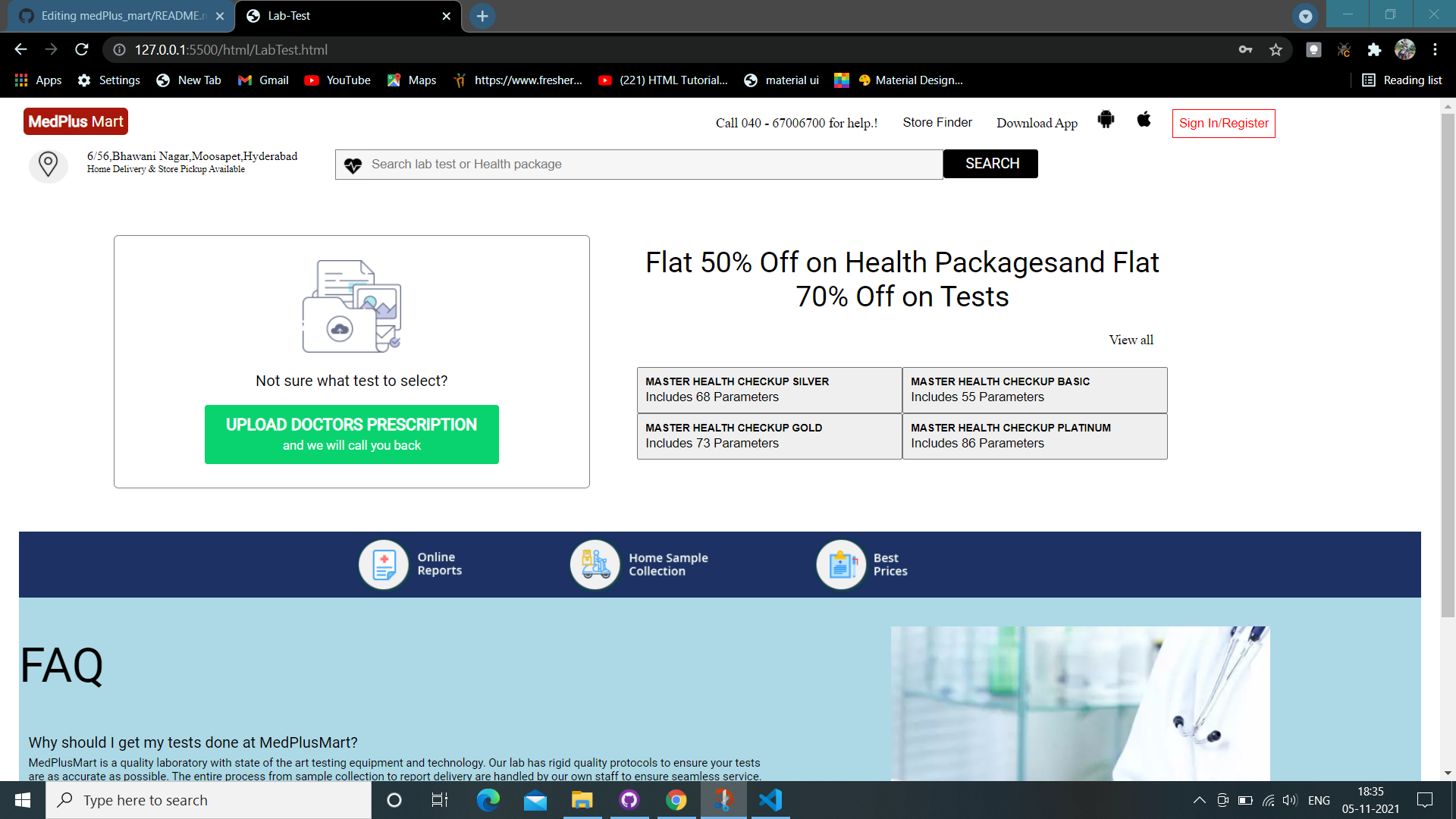Open the View all link
The image size is (1456, 819).
tap(1131, 339)
